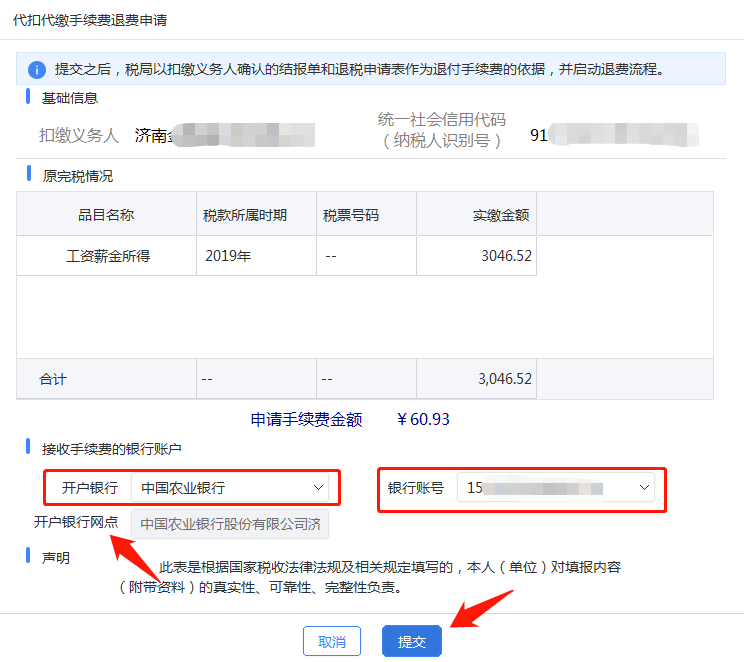Click the 2019年 period cell
Screen dimensions: 744x662
tap(228, 256)
